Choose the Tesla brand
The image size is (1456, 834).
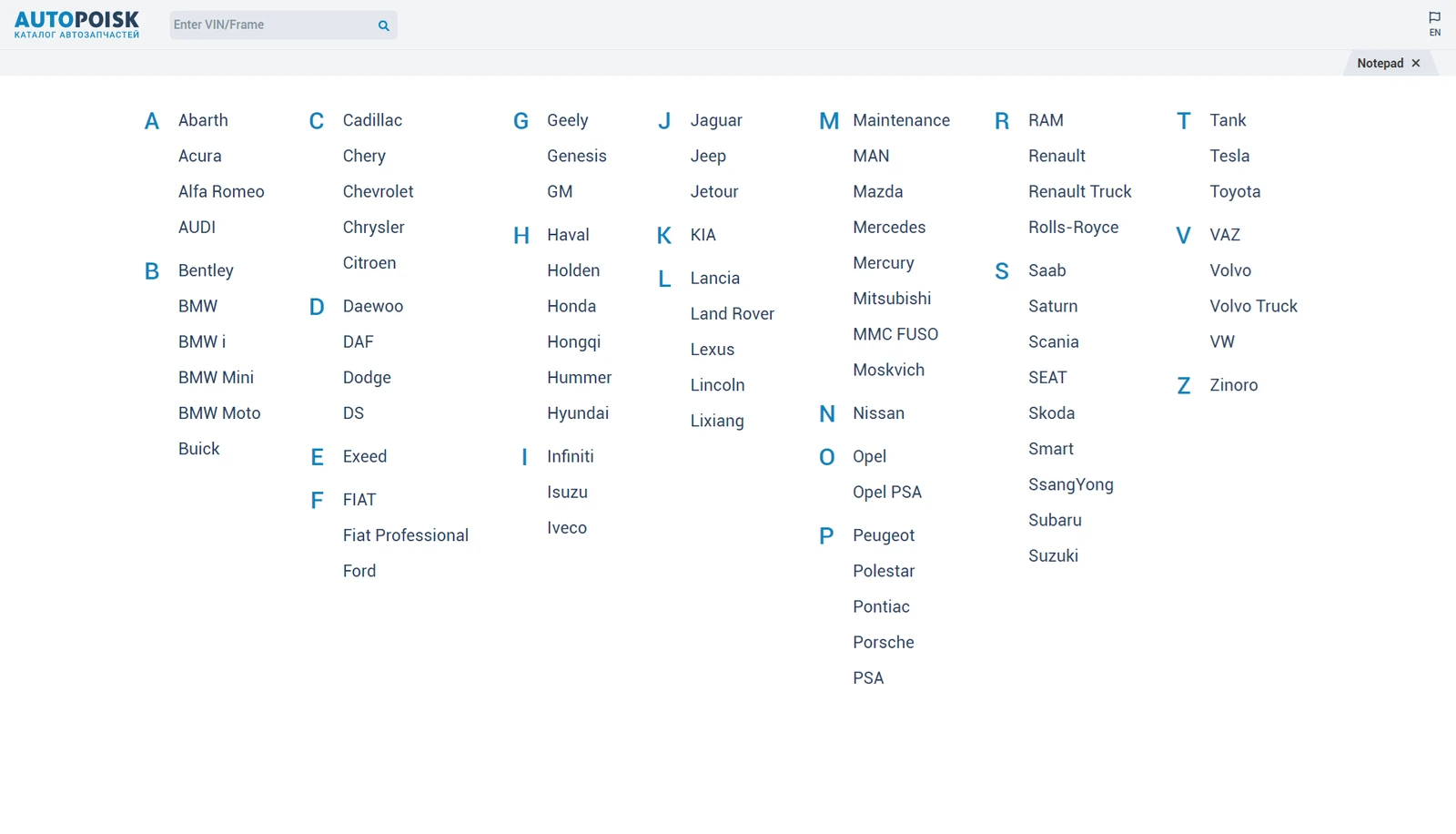[x=1229, y=156]
